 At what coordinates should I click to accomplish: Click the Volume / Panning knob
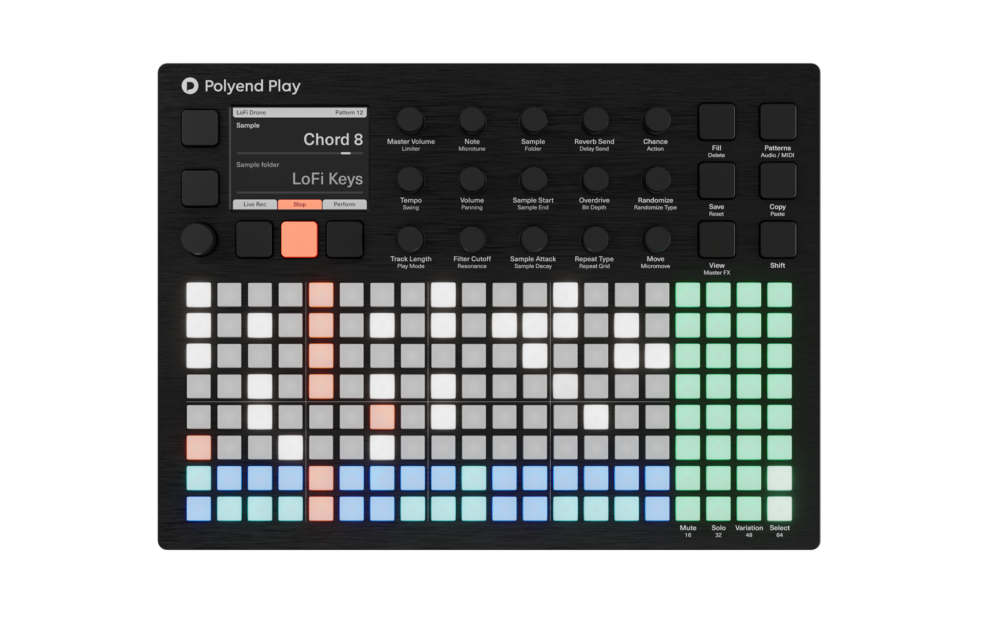[x=471, y=179]
